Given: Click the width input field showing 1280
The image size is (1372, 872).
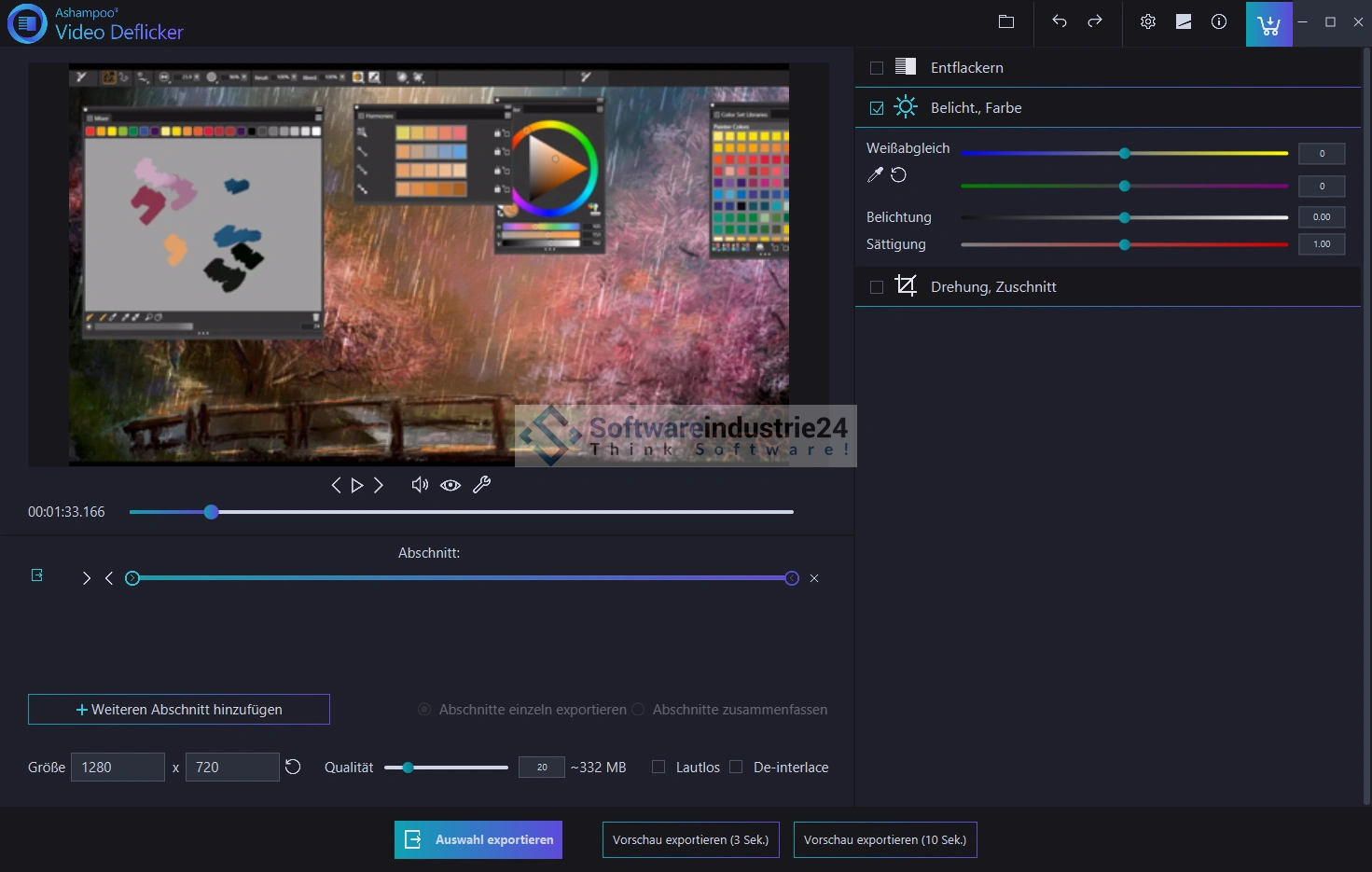Looking at the screenshot, I should (x=118, y=767).
